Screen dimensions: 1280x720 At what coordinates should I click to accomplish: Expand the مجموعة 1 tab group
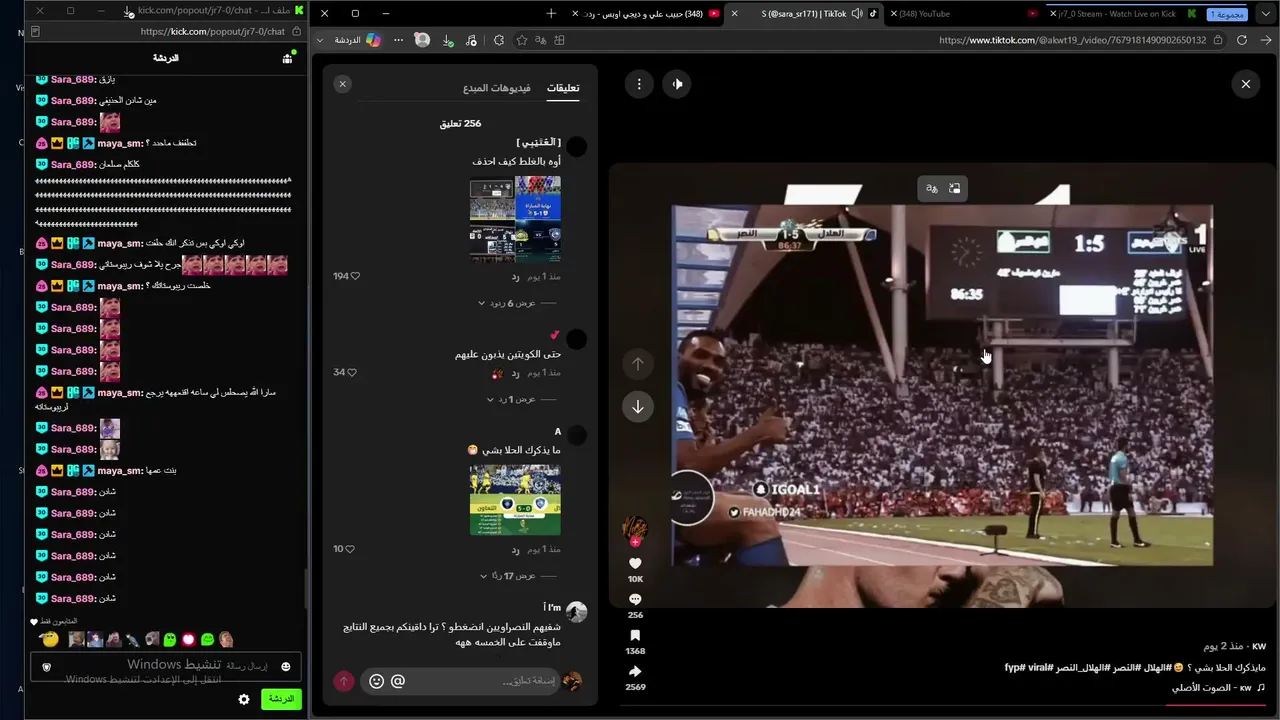click(x=1228, y=14)
